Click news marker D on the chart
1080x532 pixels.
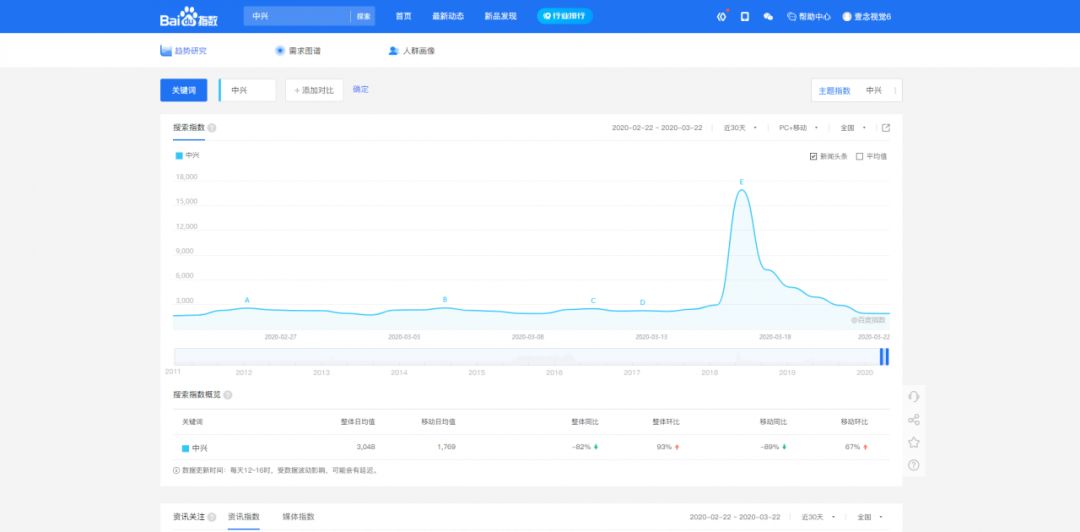[x=643, y=303]
